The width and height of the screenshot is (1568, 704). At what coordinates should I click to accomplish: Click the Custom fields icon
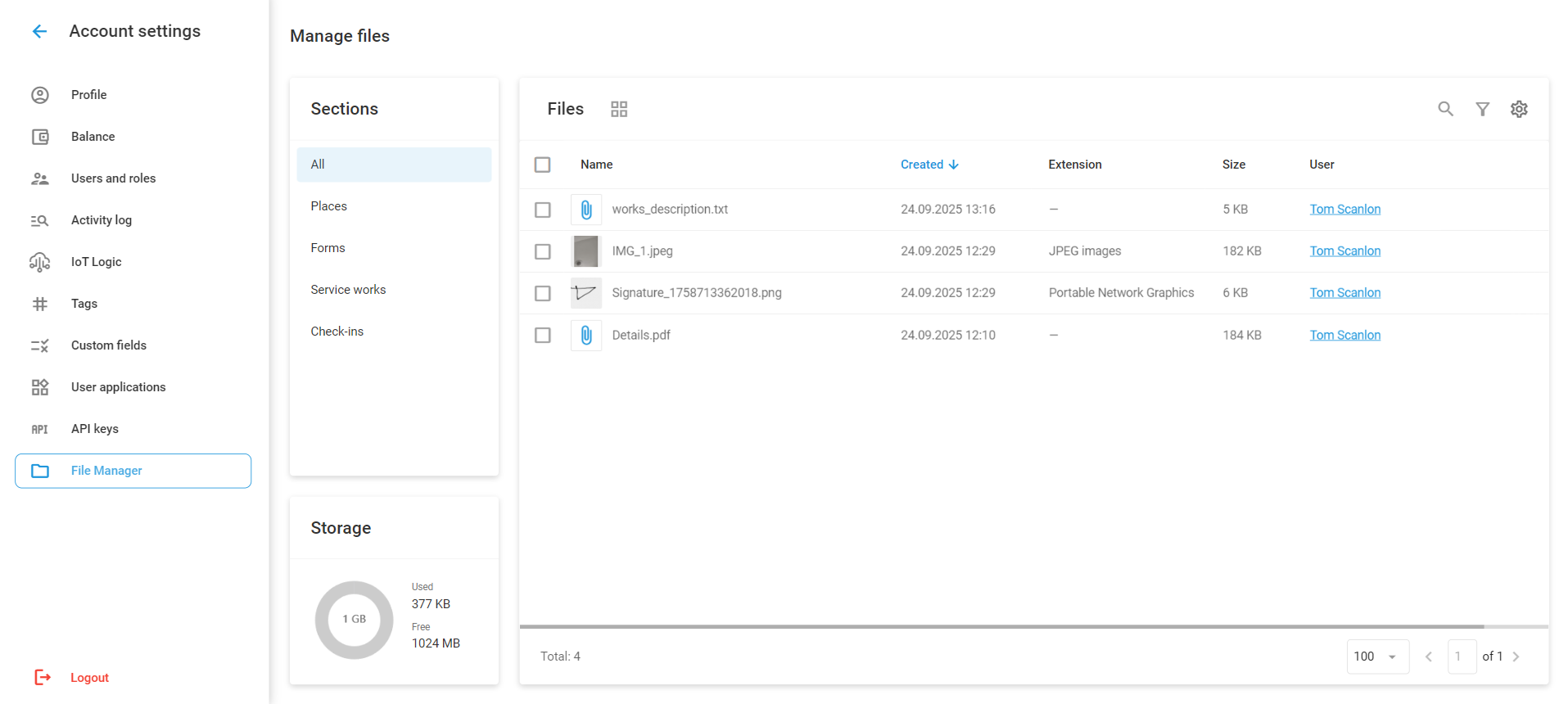tap(40, 345)
